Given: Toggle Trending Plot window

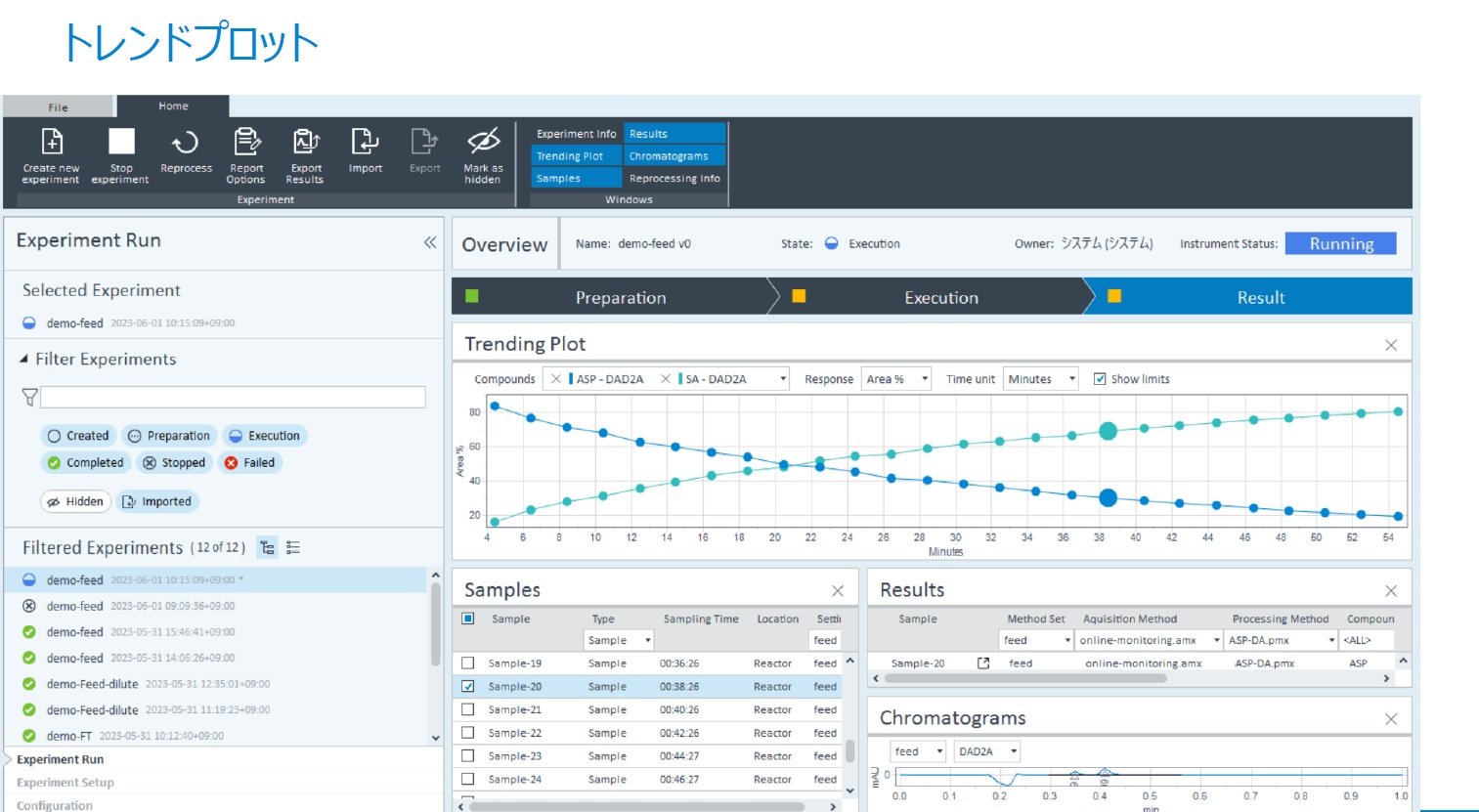Looking at the screenshot, I should pos(577,156).
